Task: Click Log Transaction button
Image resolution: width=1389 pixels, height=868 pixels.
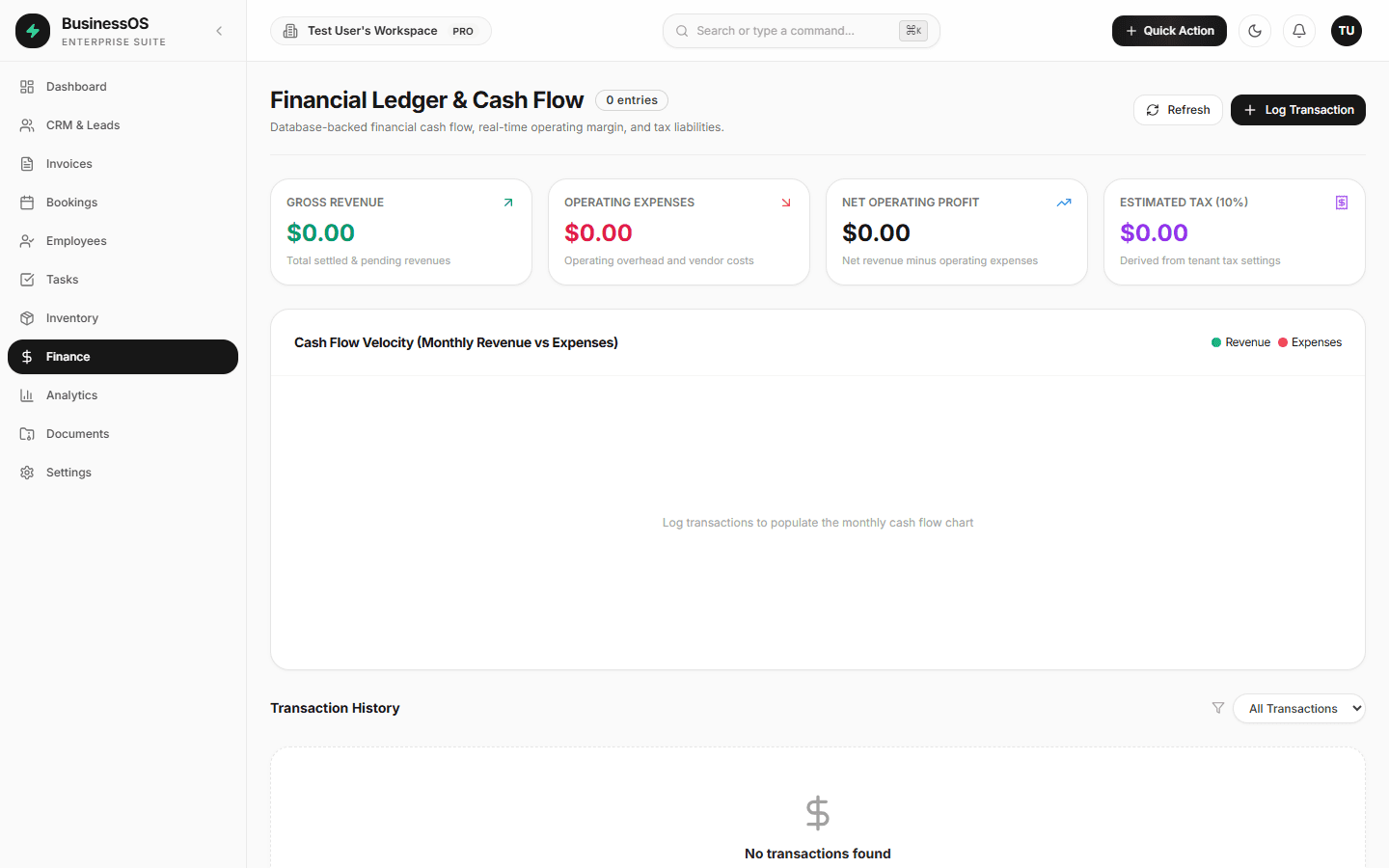Action: click(x=1298, y=110)
